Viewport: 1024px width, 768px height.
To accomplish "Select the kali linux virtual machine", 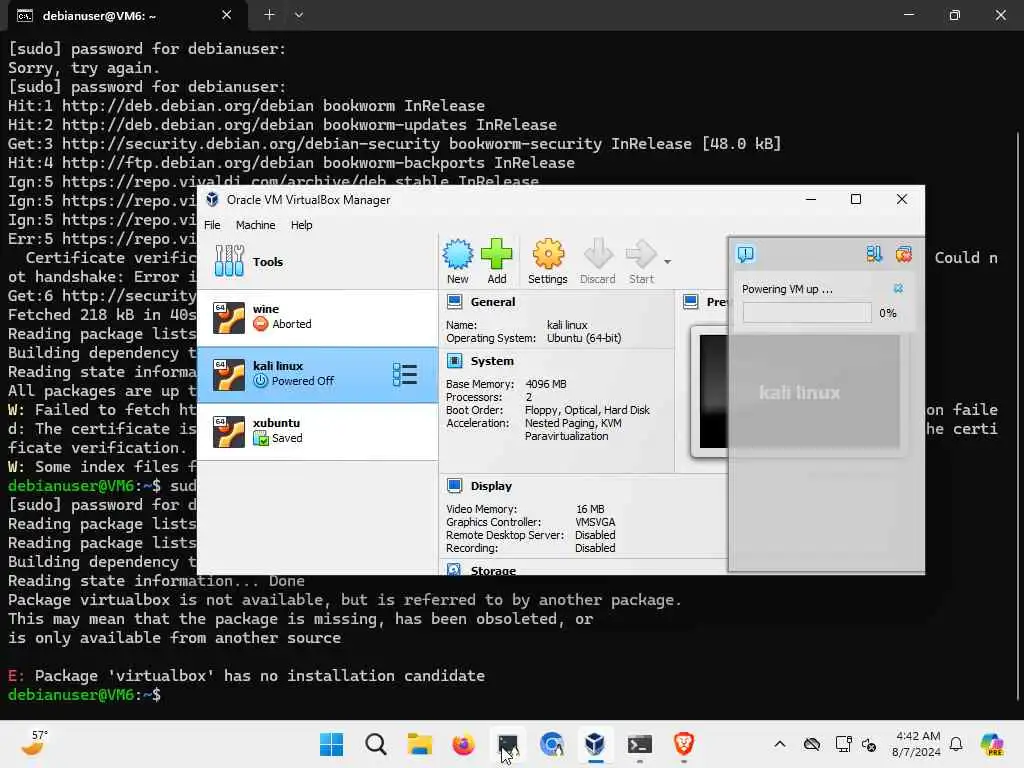I will 317,374.
